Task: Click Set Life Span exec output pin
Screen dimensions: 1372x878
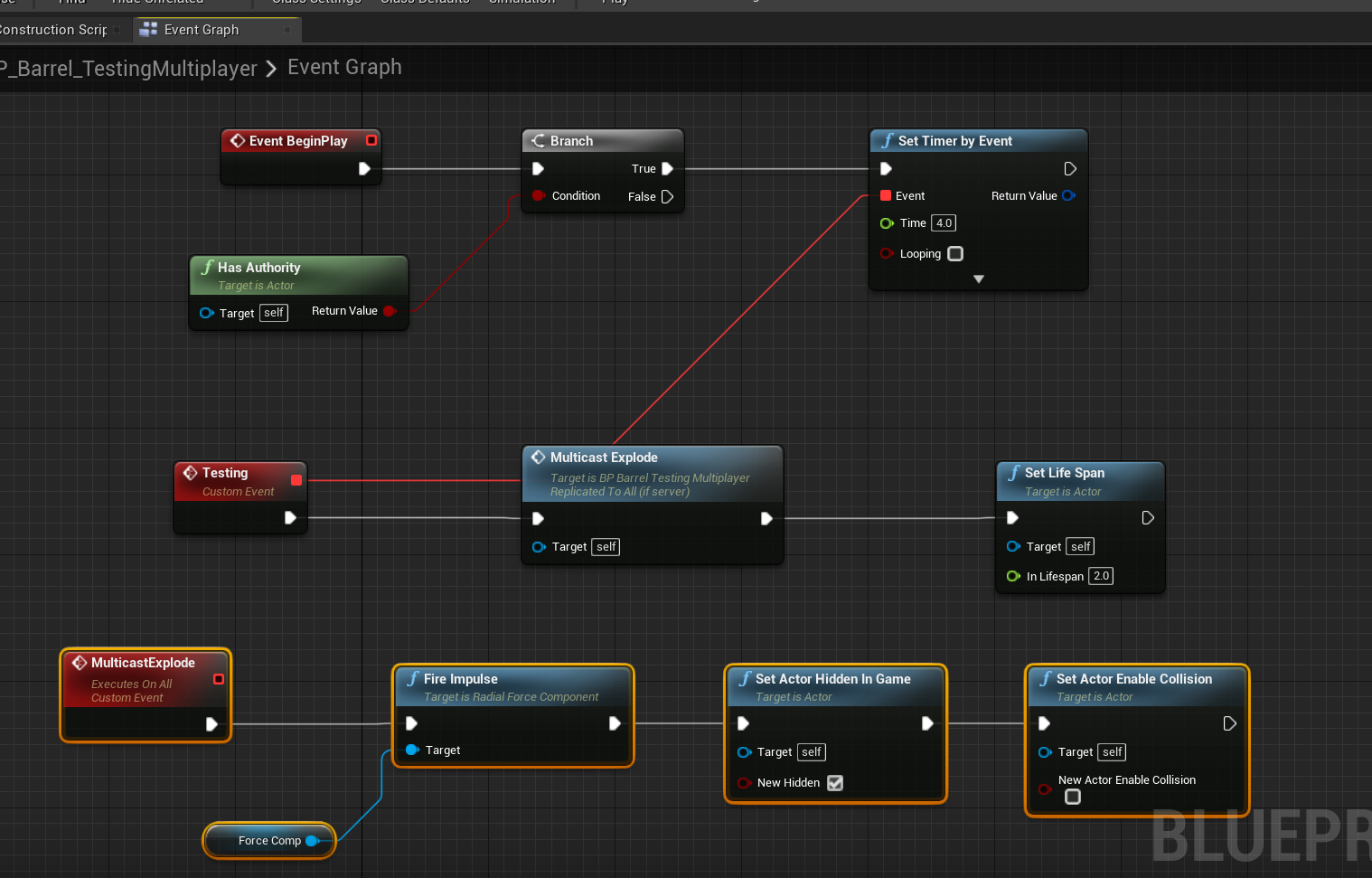Action: click(1147, 517)
